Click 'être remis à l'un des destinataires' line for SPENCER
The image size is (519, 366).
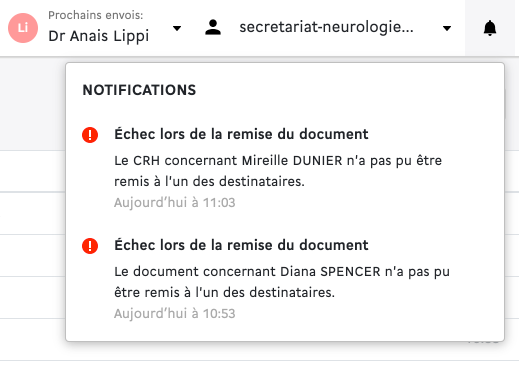224,293
